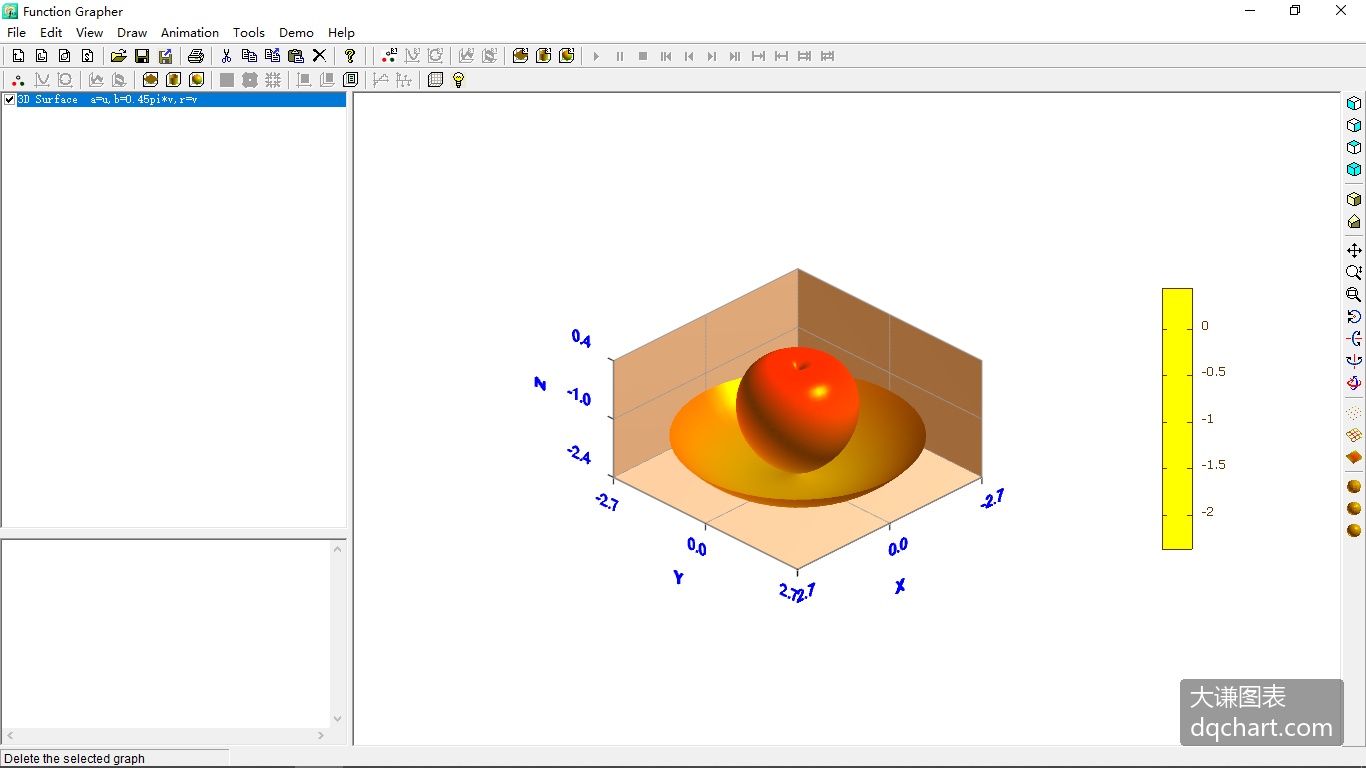Click the Stop animation button
The height and width of the screenshot is (768, 1366).
643,56
